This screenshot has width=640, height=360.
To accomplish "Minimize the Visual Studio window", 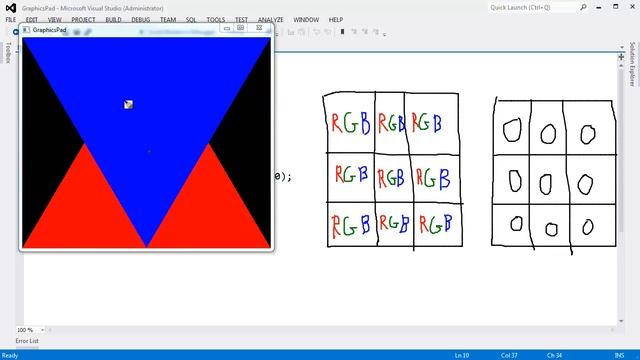I will tap(599, 7).
